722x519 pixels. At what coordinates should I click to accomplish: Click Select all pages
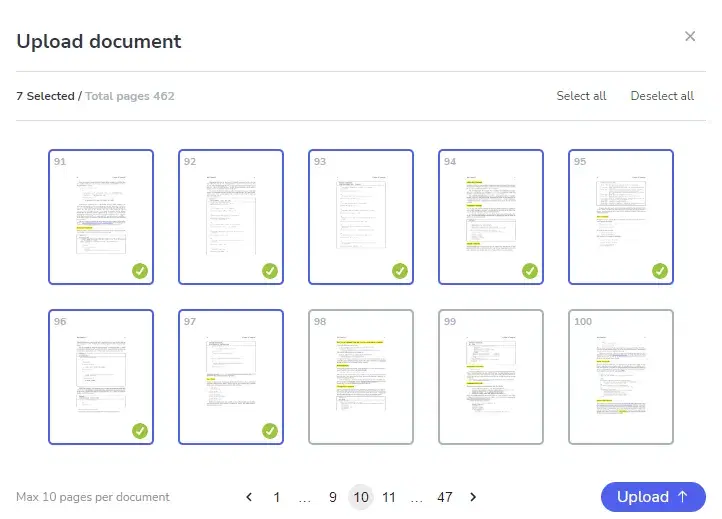(581, 96)
